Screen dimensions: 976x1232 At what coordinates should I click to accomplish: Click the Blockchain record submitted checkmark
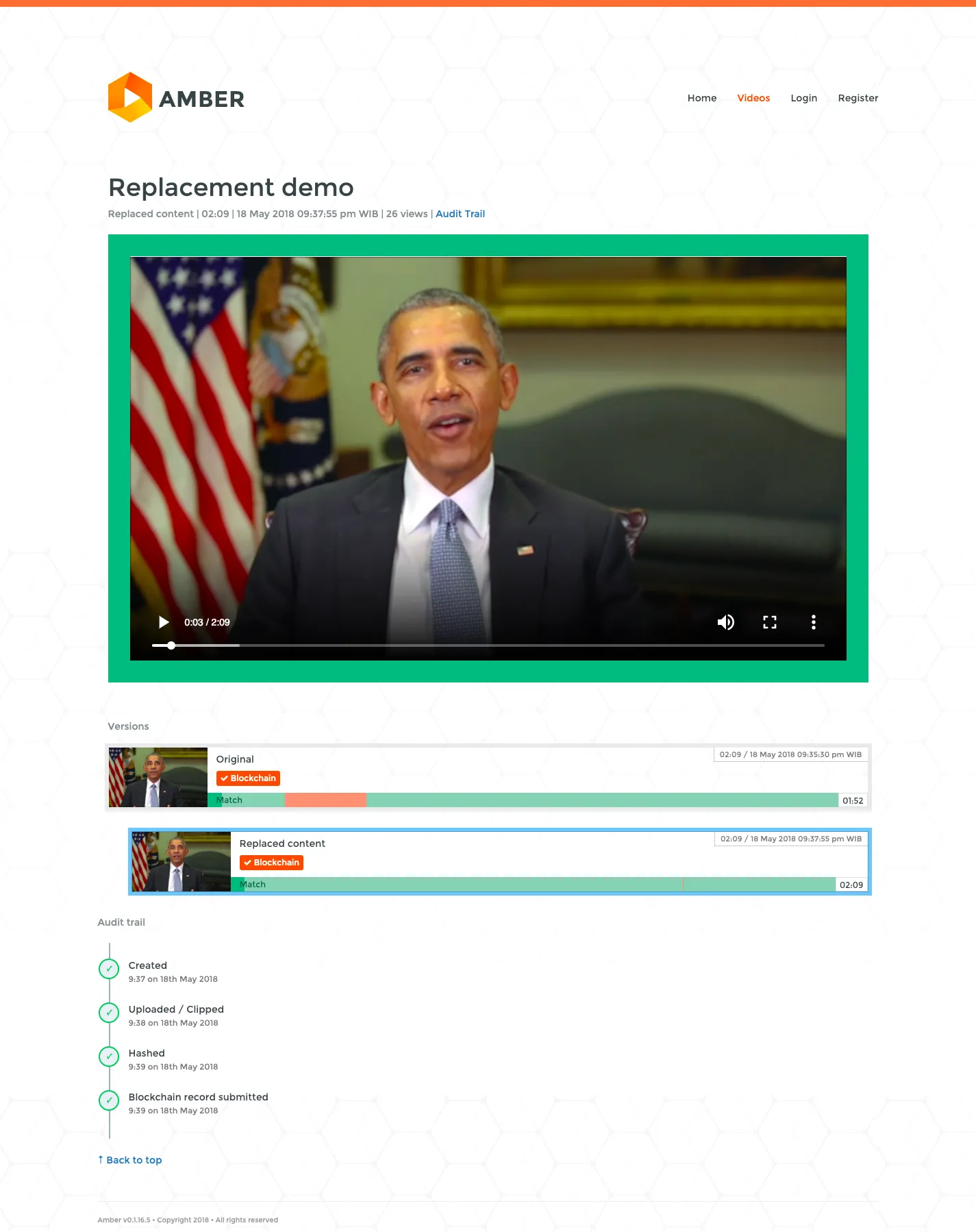[109, 1100]
